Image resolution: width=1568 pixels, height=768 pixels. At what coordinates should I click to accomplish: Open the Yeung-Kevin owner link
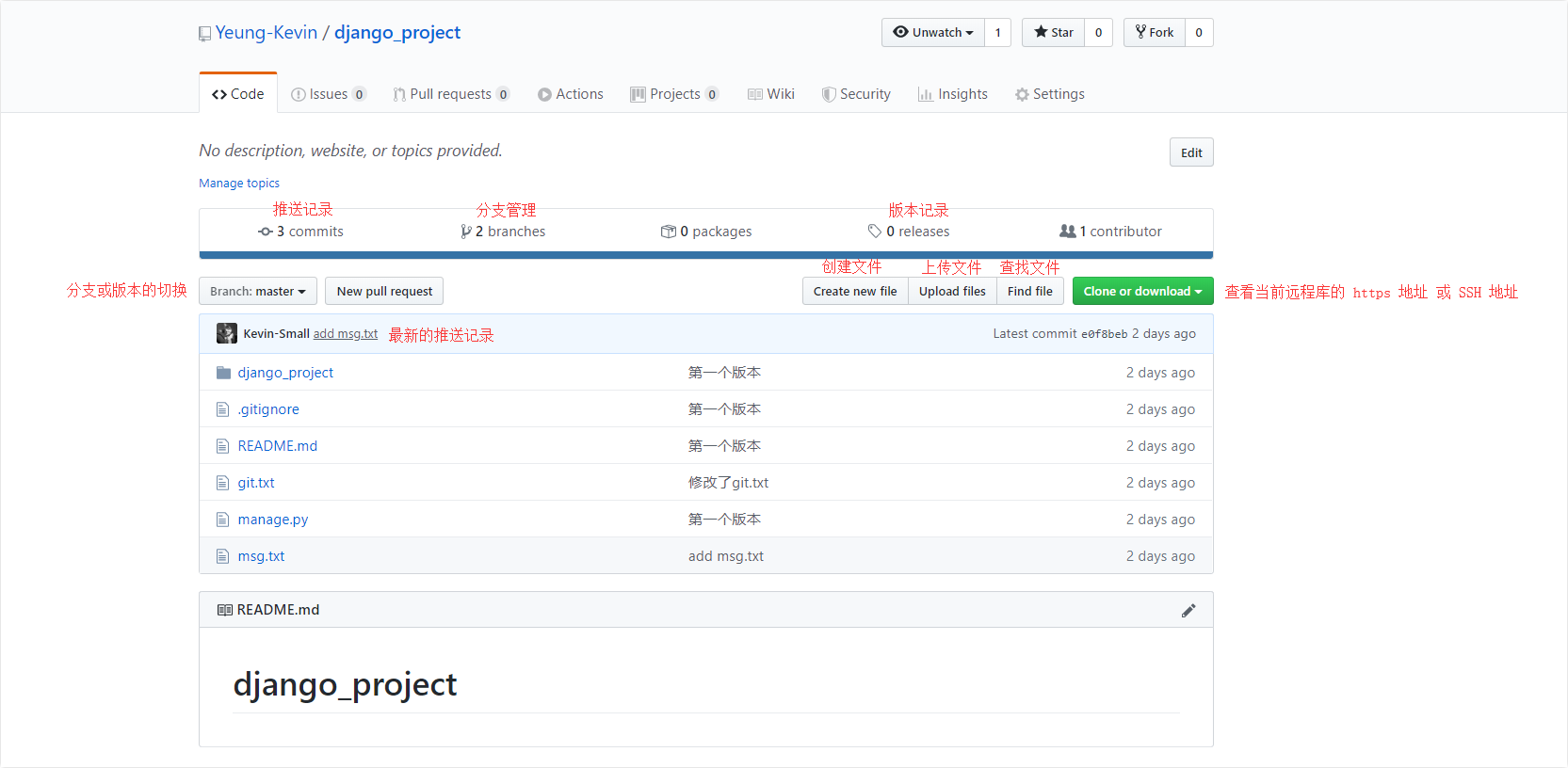click(267, 33)
